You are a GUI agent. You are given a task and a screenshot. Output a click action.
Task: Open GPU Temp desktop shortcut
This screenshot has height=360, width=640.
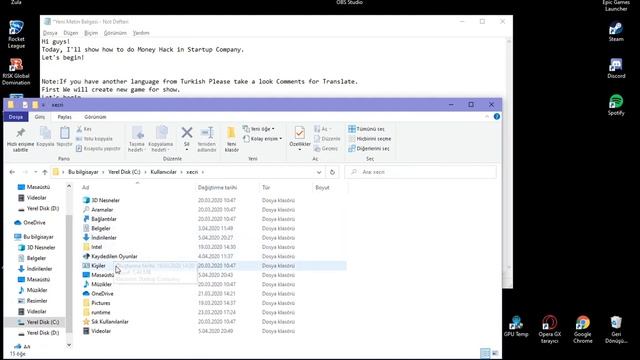pos(516,326)
